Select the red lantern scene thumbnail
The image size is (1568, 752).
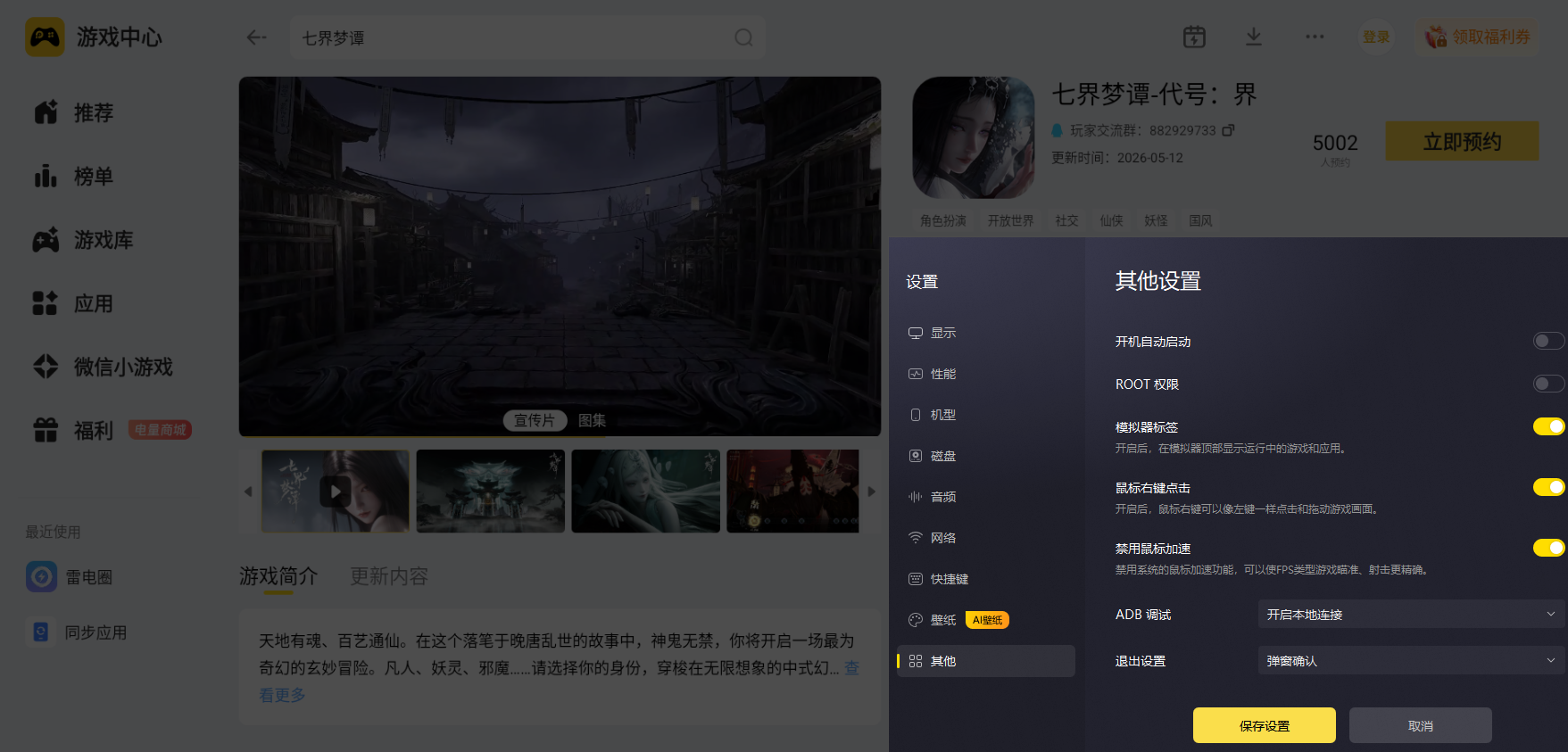792,492
